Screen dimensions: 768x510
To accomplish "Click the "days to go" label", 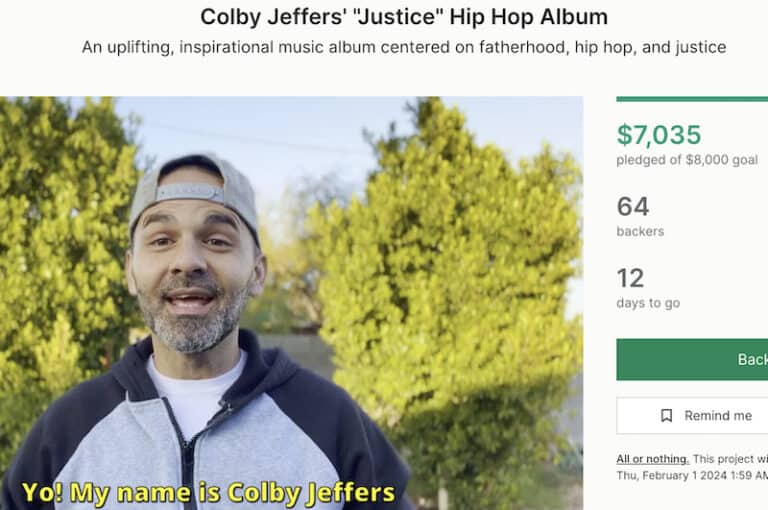I will (x=648, y=303).
